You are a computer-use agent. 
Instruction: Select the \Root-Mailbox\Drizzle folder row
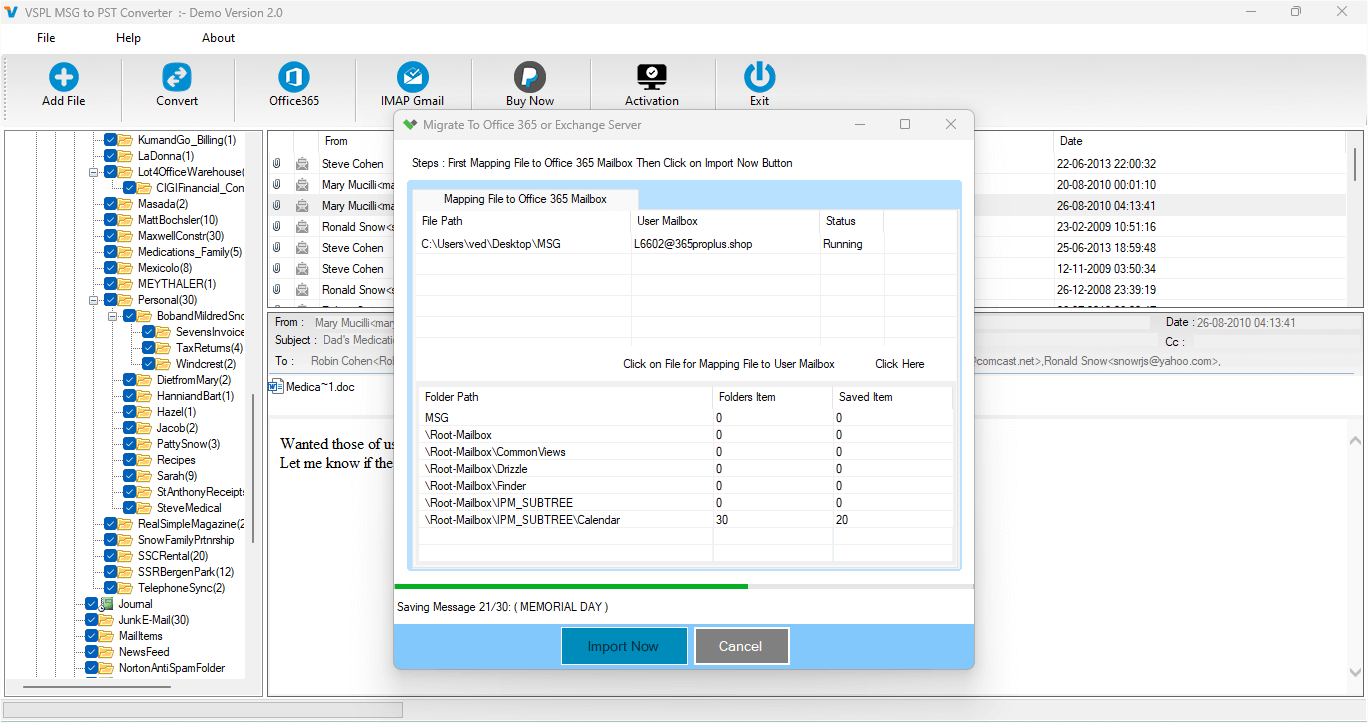click(685, 469)
